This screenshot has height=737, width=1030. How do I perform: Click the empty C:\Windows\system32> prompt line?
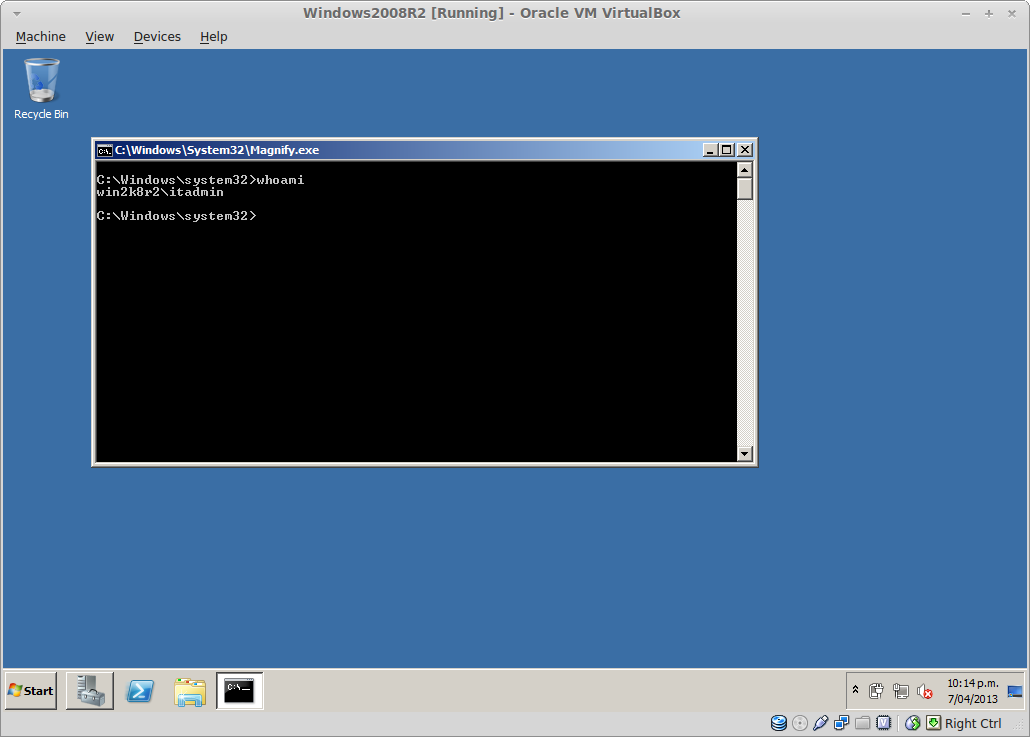tap(176, 215)
